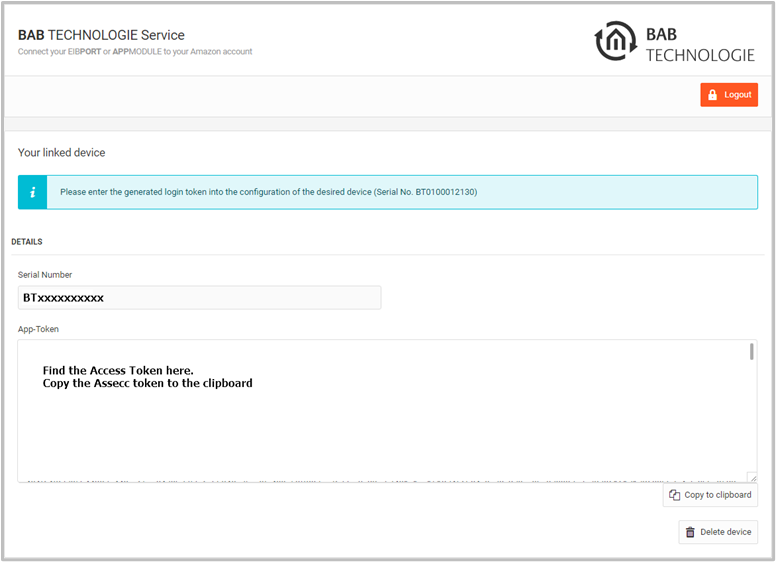Image resolution: width=776 pixels, height=562 pixels.
Task: Click the App-Token text area scrollbar
Action: [x=751, y=352]
